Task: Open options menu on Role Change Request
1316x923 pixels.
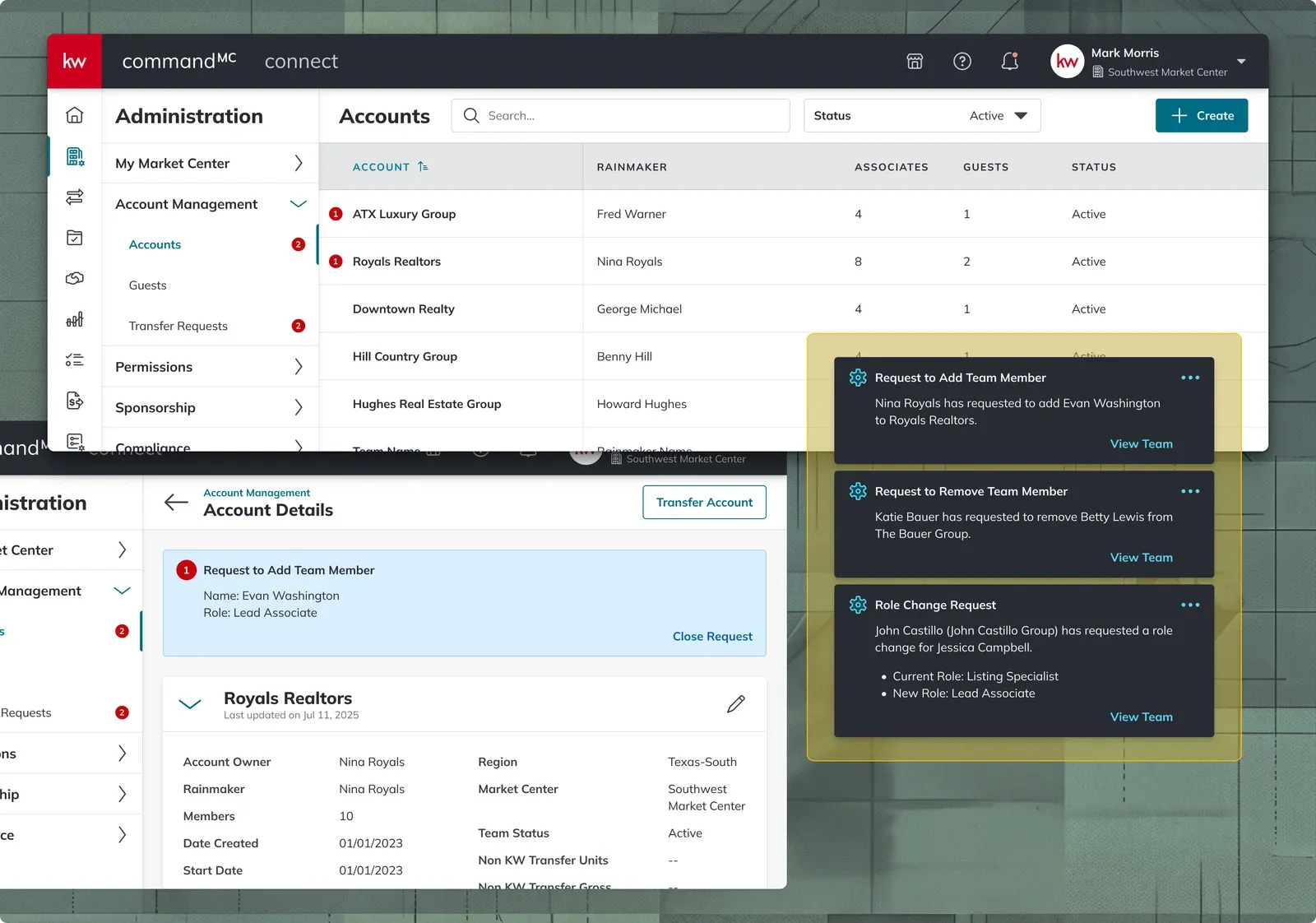Action: coord(1190,605)
